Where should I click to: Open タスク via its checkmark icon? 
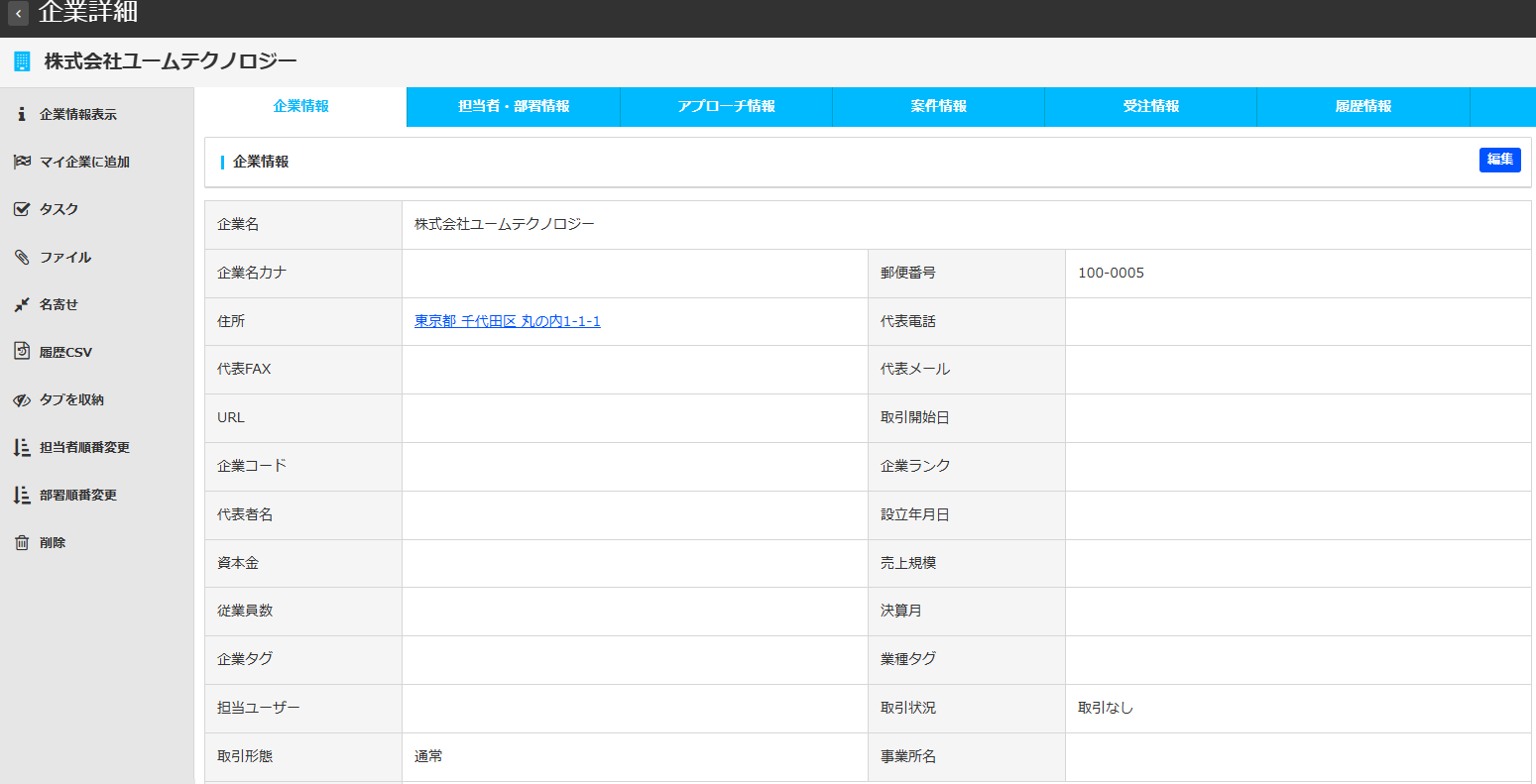[22, 209]
